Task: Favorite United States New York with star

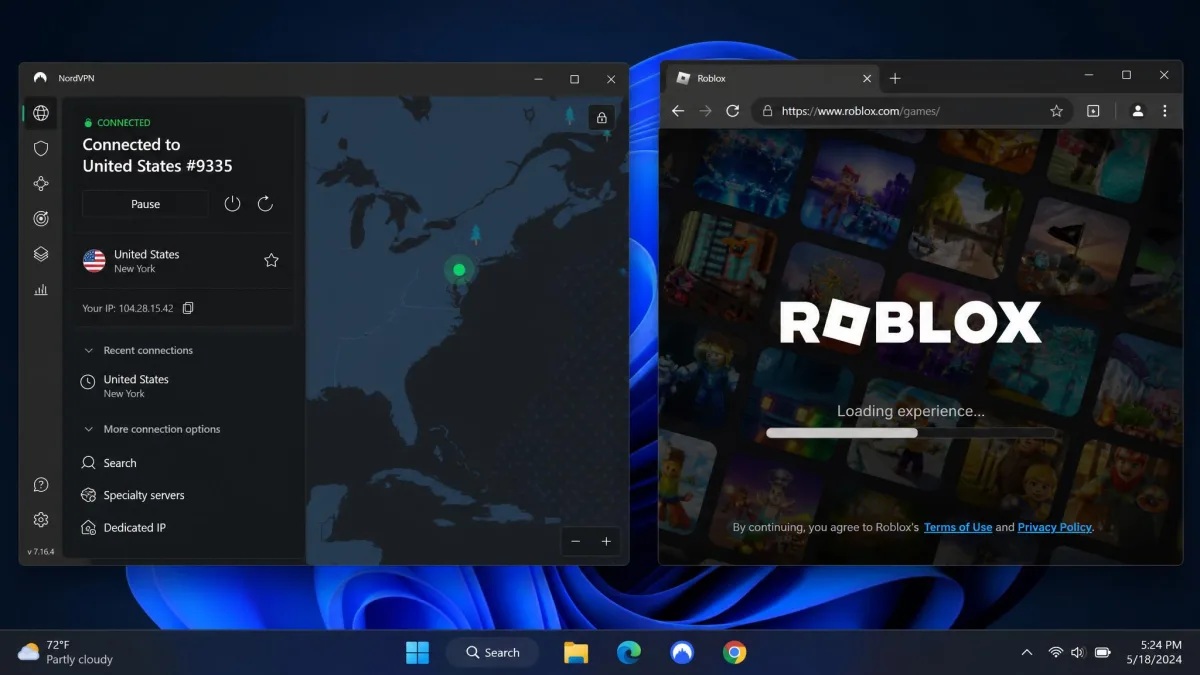Action: point(271,260)
